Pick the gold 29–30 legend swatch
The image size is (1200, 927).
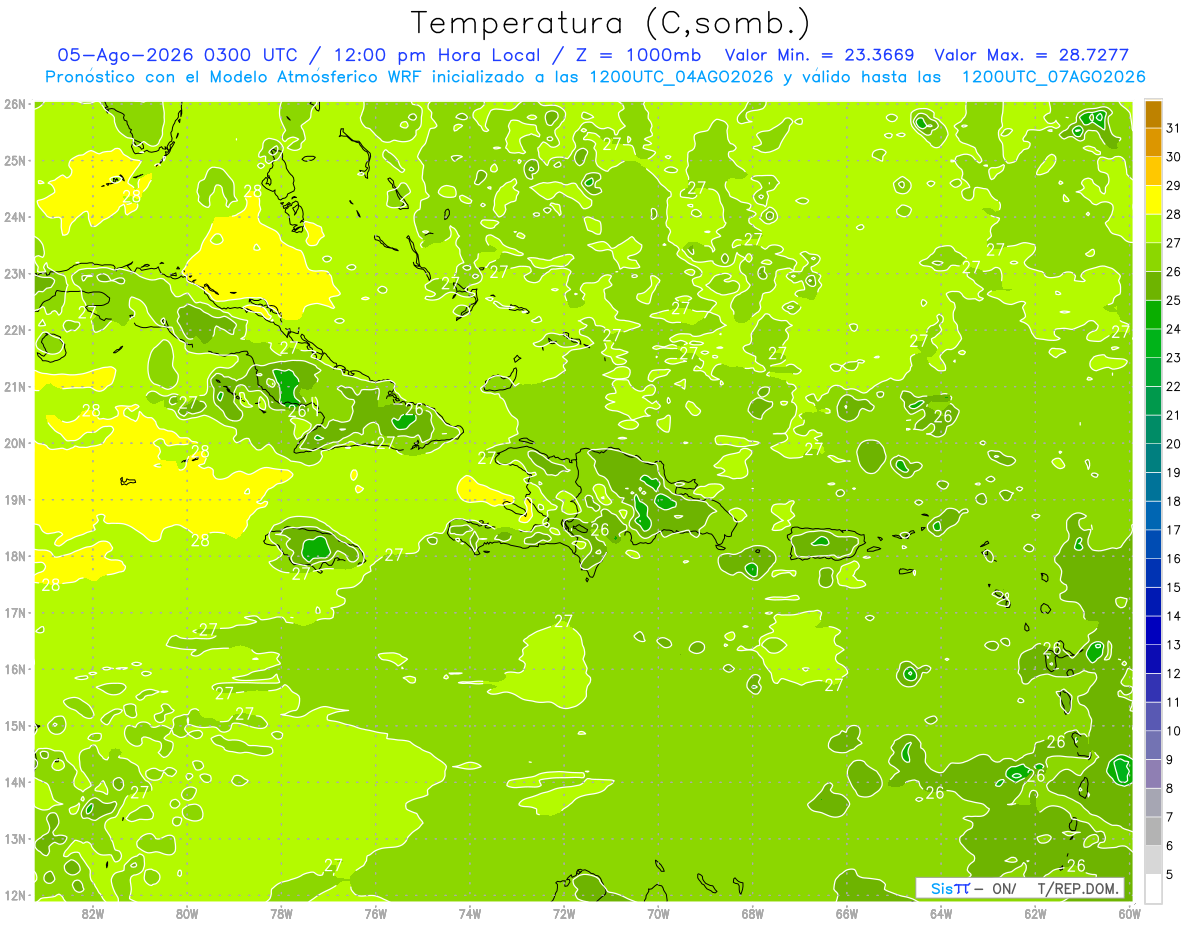click(x=1153, y=171)
